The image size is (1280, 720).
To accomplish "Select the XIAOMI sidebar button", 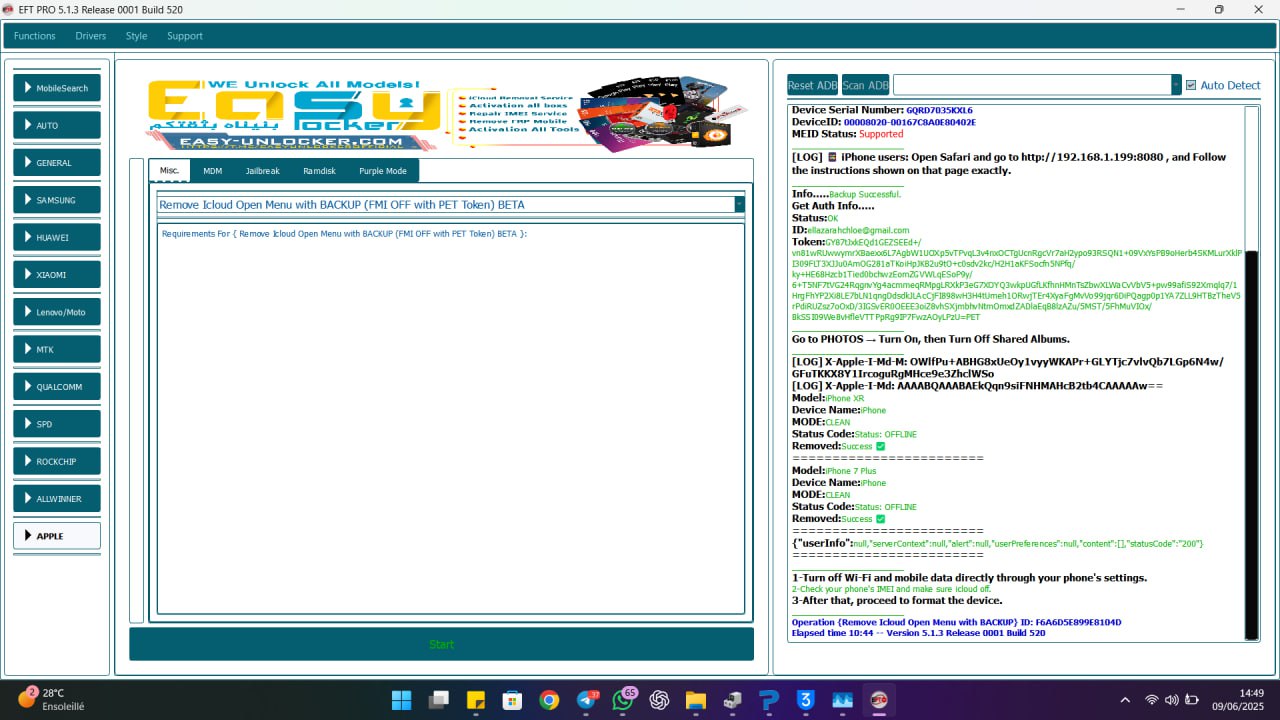I will 57,274.
